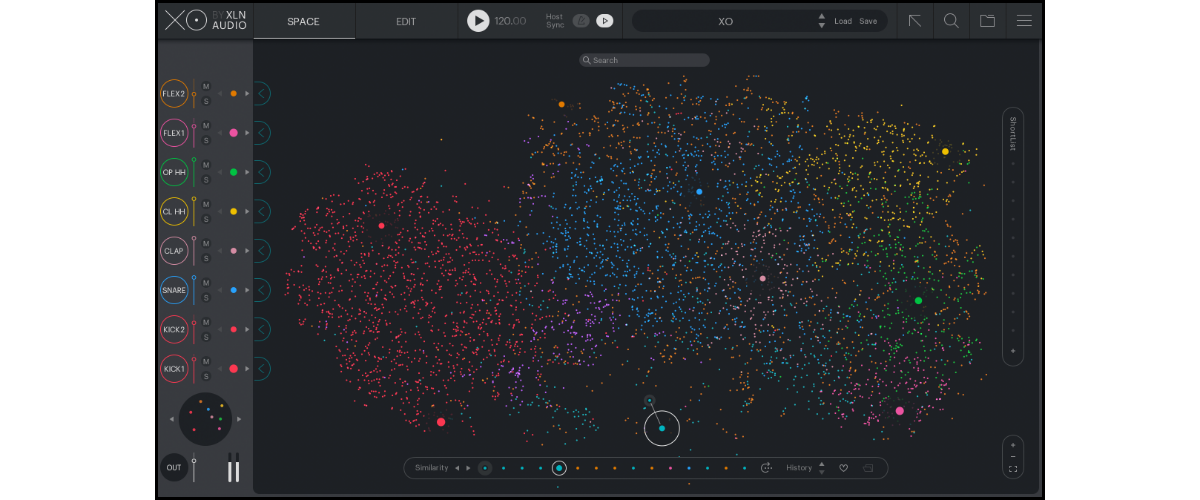1200x500 pixels.
Task: Mute the SNARE channel
Action: pyautogui.click(x=206, y=283)
